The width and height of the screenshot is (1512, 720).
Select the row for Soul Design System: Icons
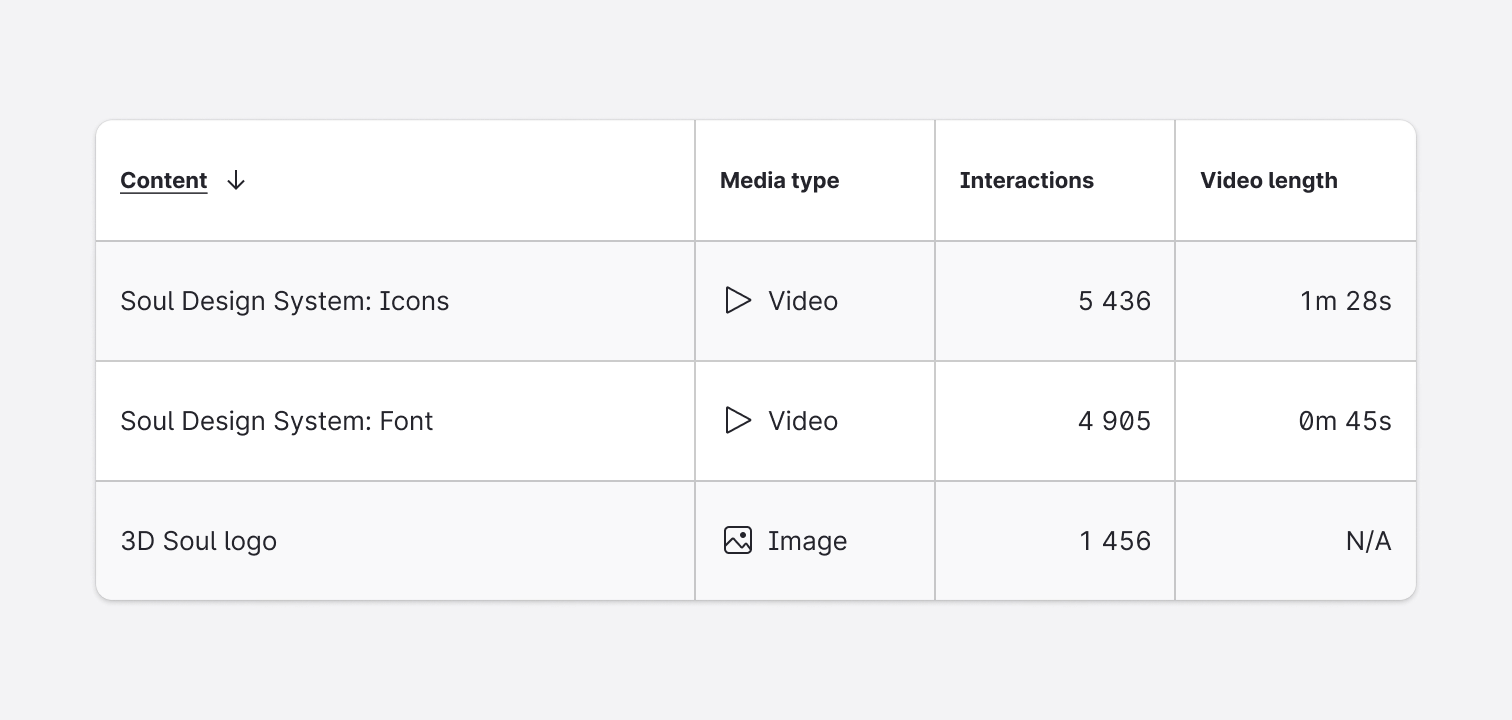(285, 300)
